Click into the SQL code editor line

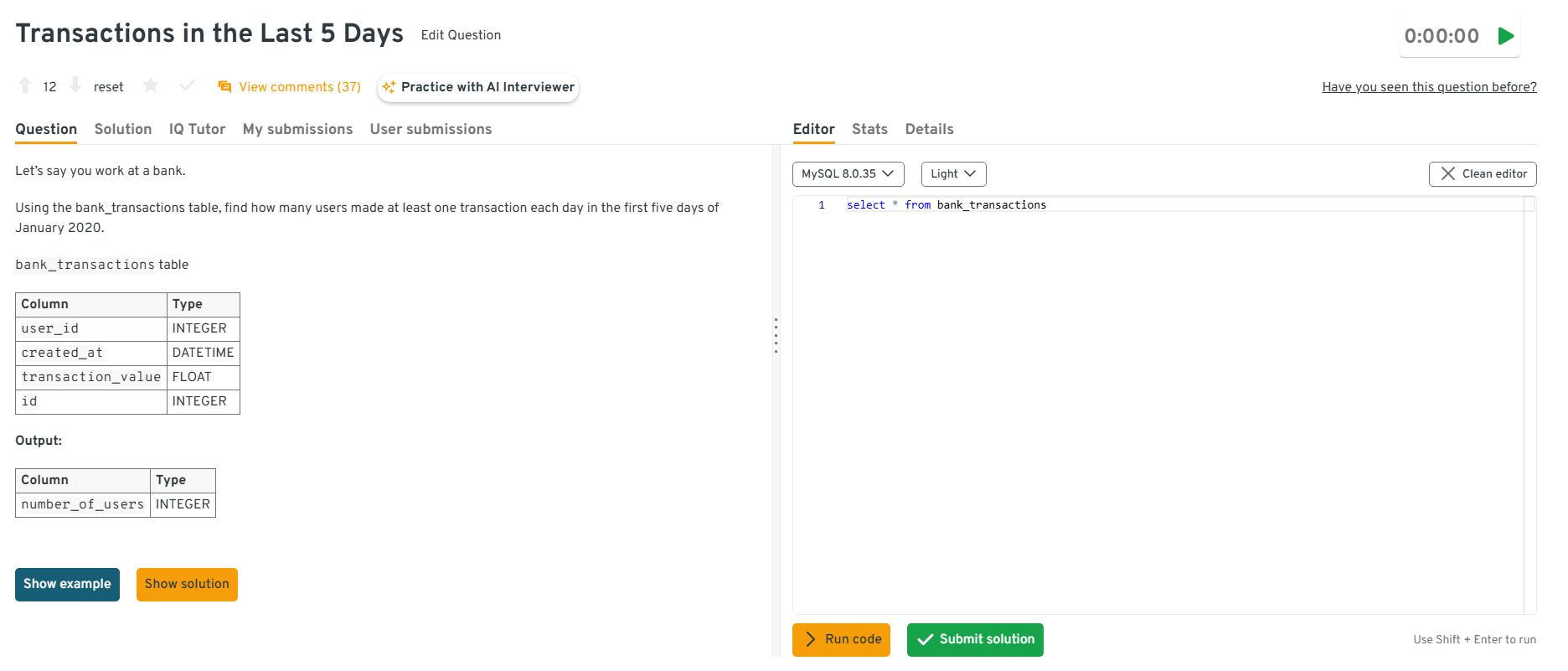pos(1173,205)
